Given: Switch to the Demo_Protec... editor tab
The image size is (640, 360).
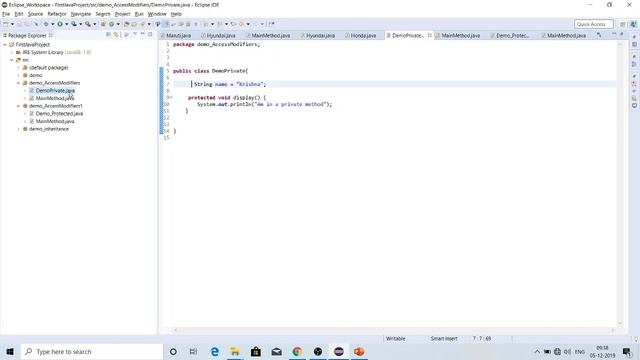Looking at the screenshot, I should [513, 36].
